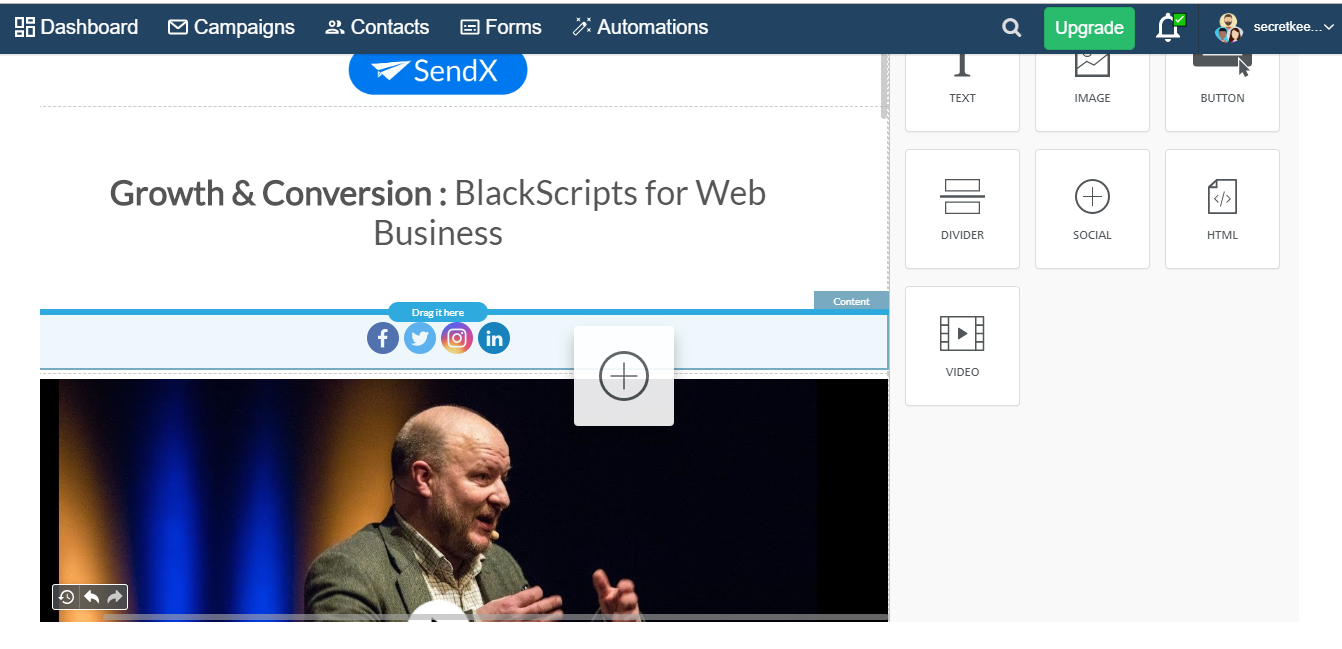1342x649 pixels.
Task: Add a Video block
Action: point(961,345)
